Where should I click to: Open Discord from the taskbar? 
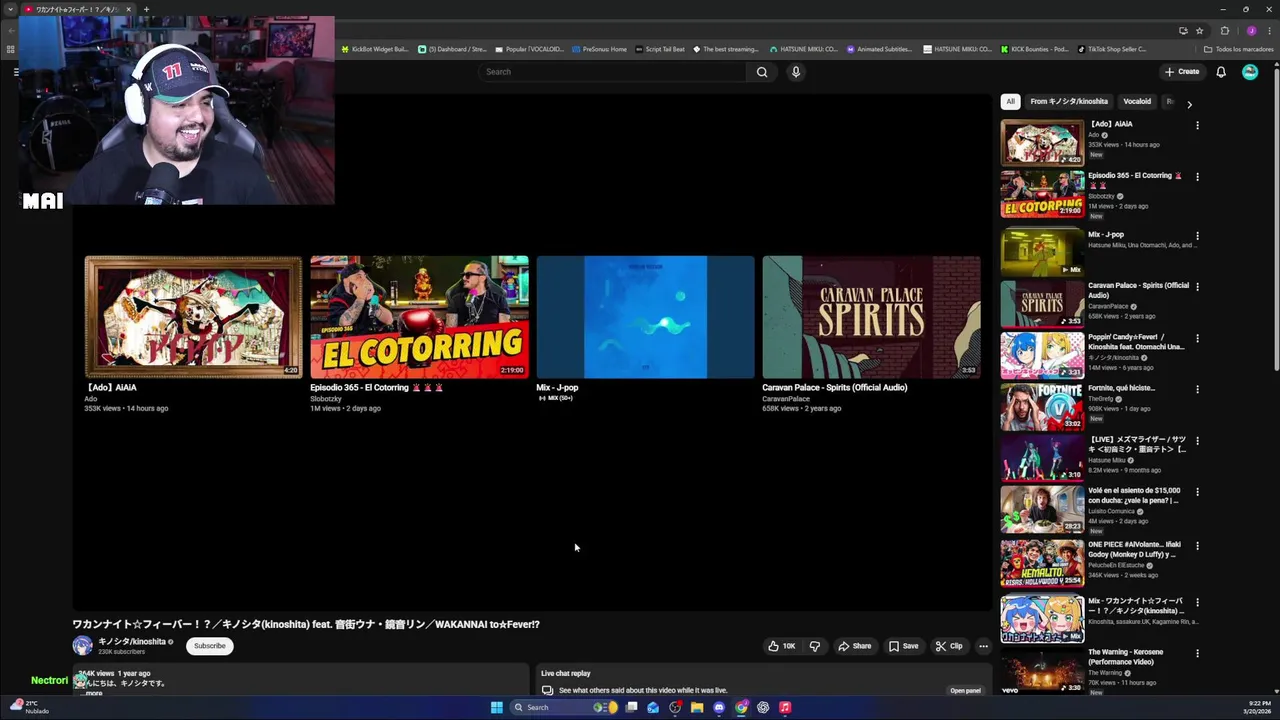[719, 707]
